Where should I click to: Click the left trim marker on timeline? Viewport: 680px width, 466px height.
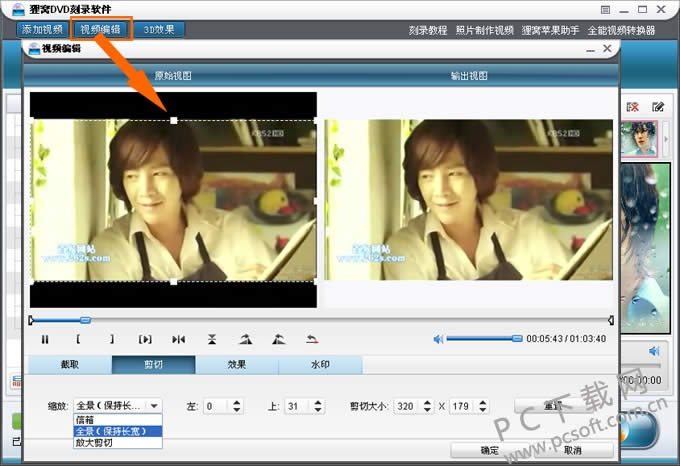point(31,320)
